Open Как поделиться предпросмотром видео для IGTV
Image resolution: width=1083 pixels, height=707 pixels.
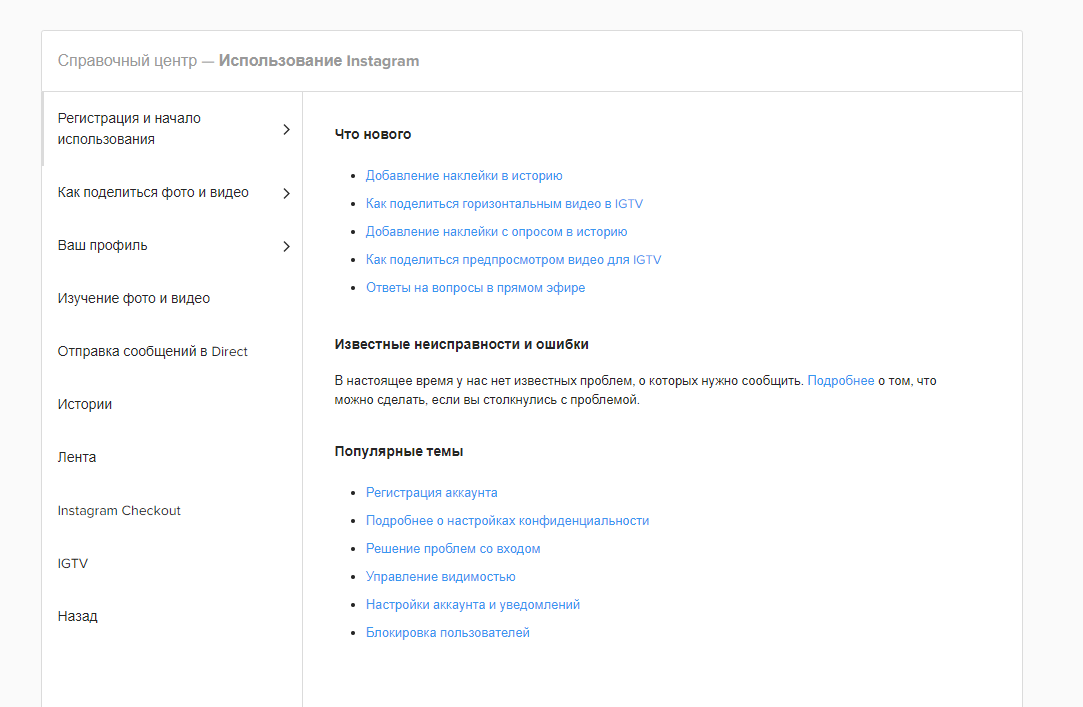513,260
